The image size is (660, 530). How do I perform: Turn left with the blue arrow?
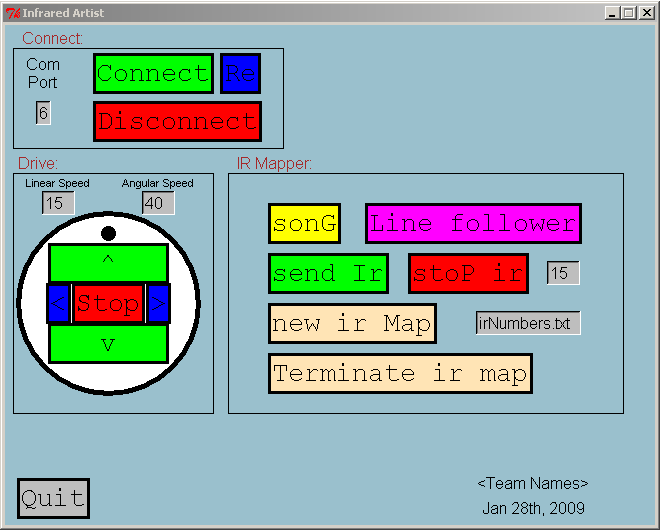[58, 303]
